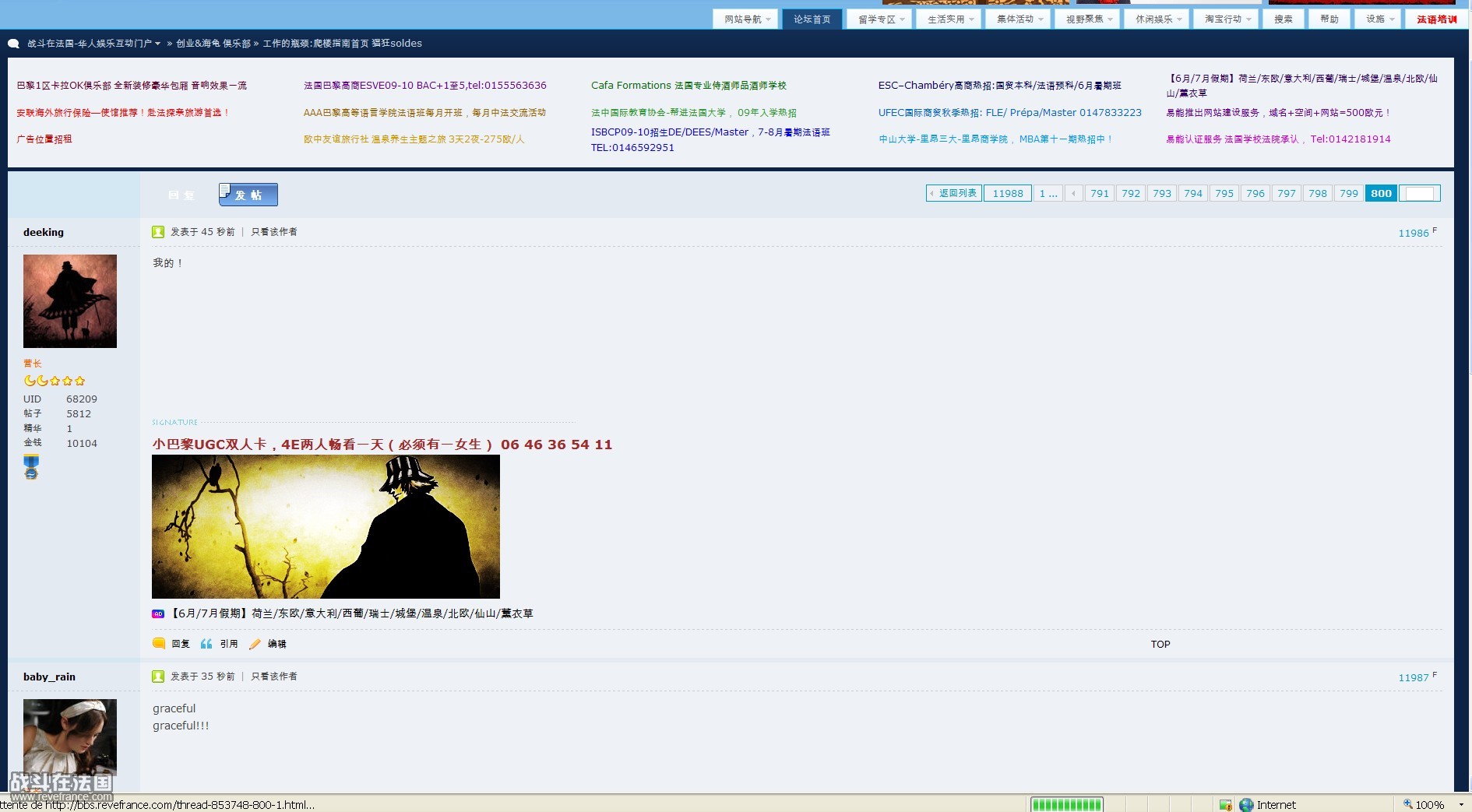
Task: Click deeking's star rank icons
Action: tap(55, 381)
